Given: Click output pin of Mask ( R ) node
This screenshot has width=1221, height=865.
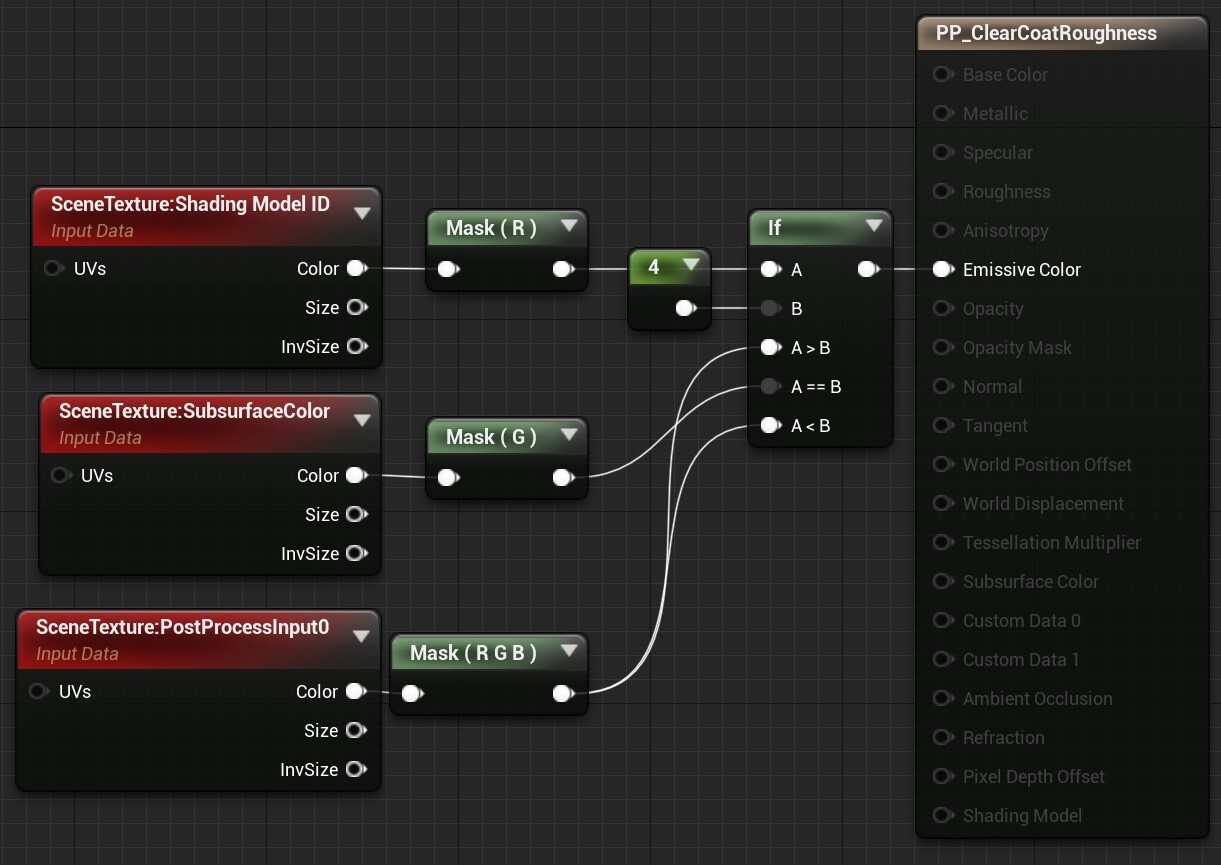Looking at the screenshot, I should click(x=564, y=269).
